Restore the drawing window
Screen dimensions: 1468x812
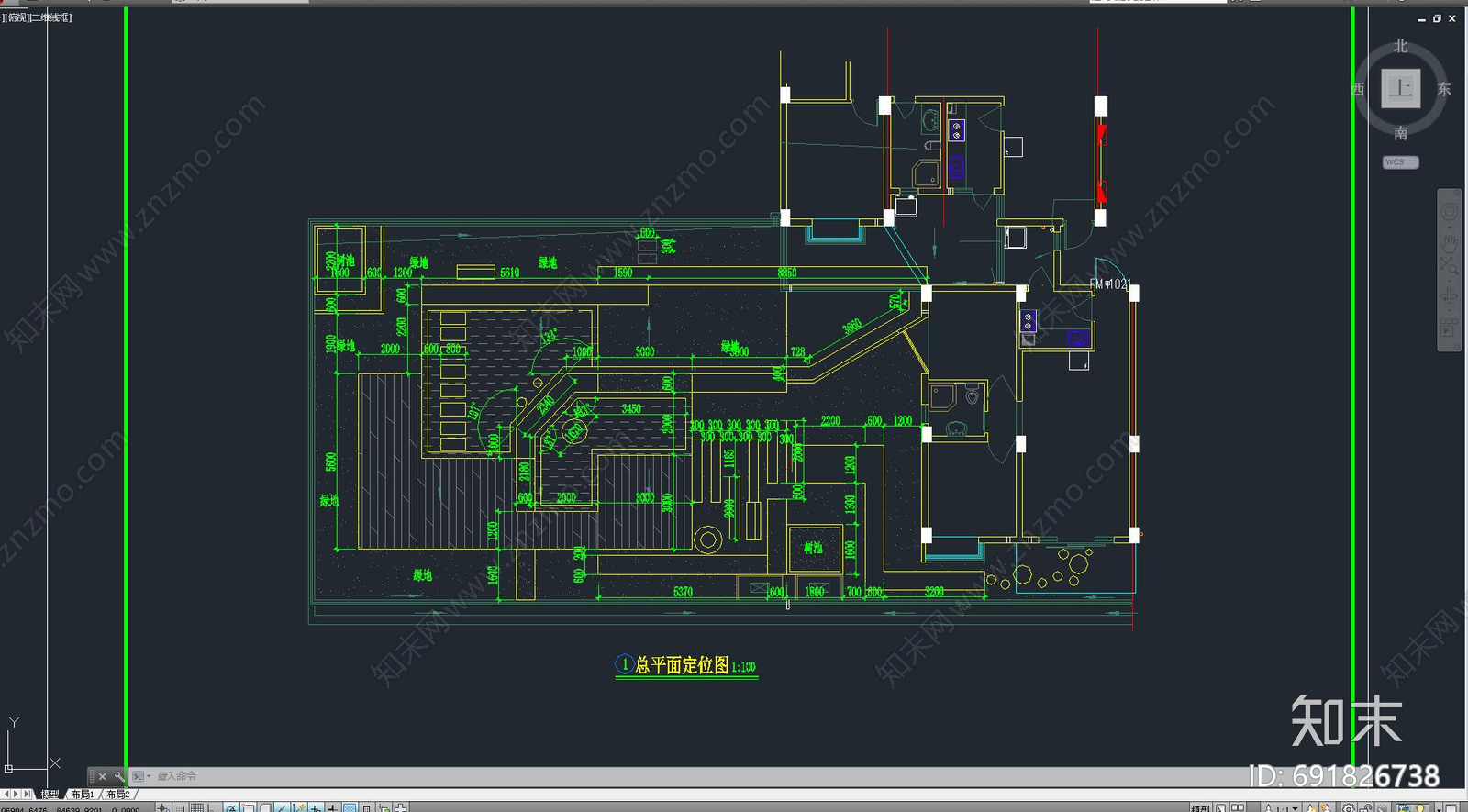click(x=1437, y=18)
